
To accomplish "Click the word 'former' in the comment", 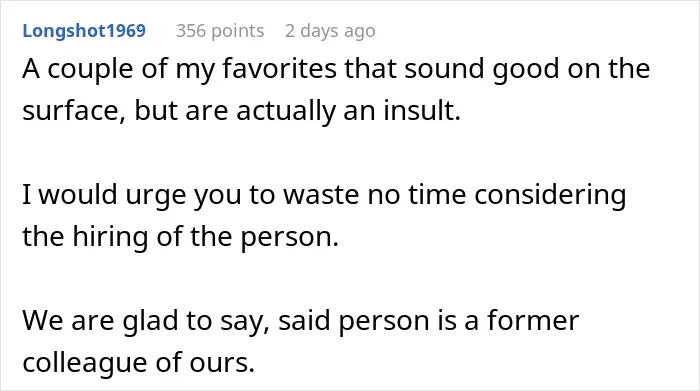I will [x=533, y=321].
